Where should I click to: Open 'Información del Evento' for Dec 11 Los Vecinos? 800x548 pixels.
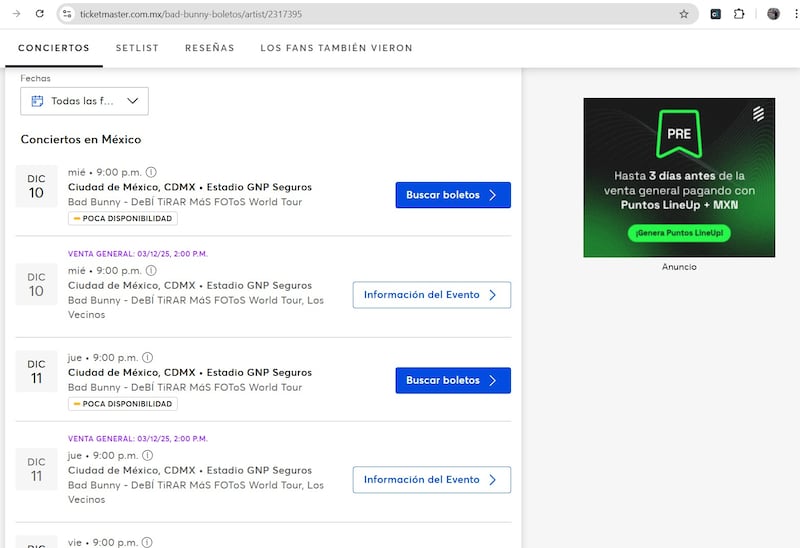pyautogui.click(x=431, y=480)
